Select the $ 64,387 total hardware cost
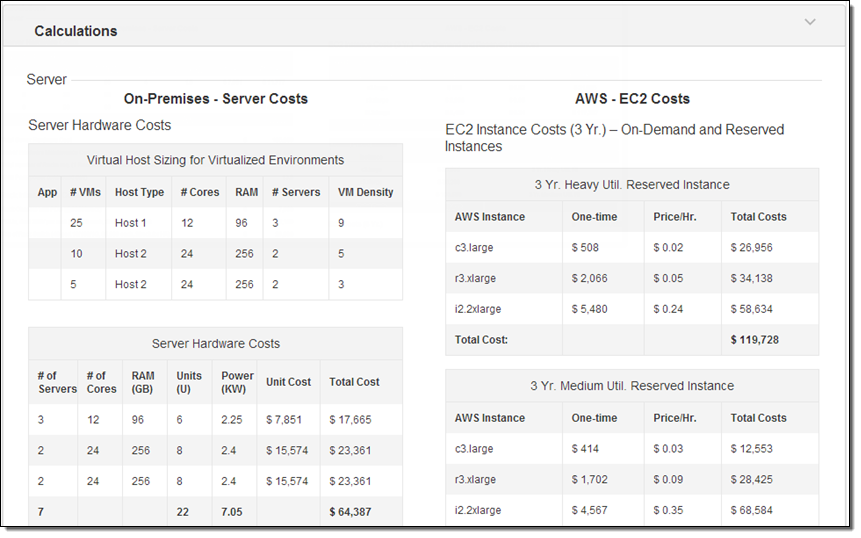The image size is (861, 538). point(350,512)
